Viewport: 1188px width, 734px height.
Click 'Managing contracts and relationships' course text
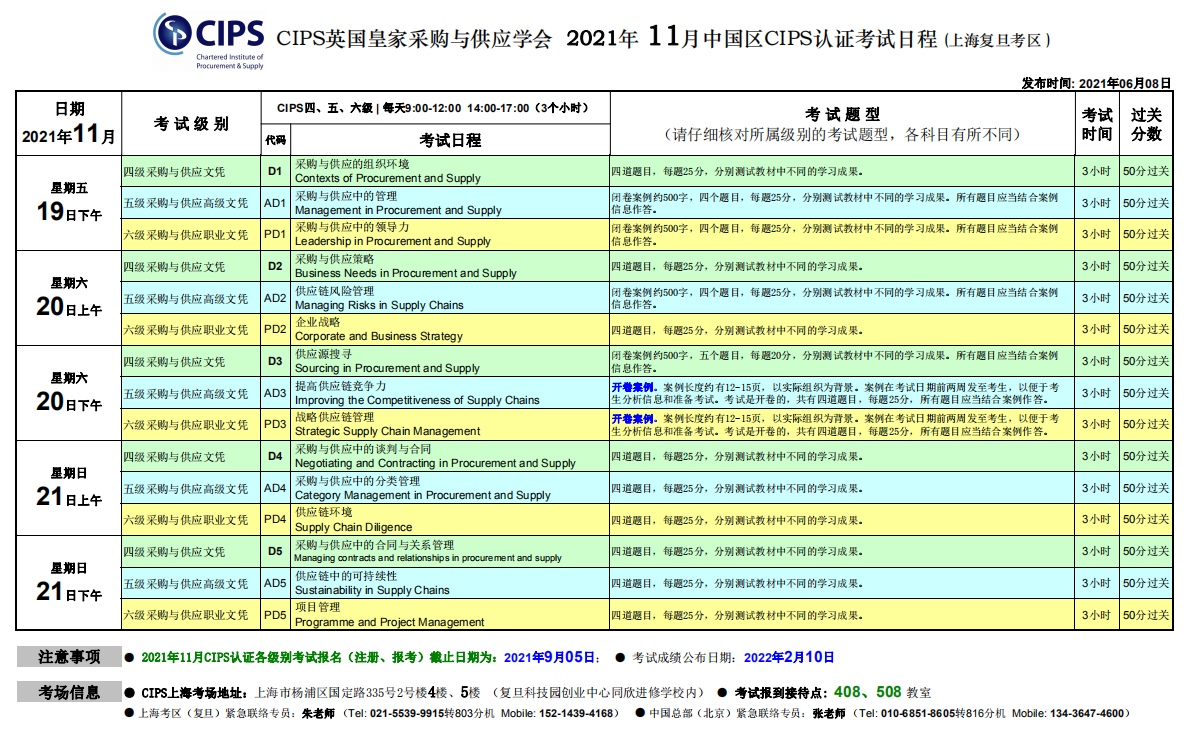(x=428, y=558)
